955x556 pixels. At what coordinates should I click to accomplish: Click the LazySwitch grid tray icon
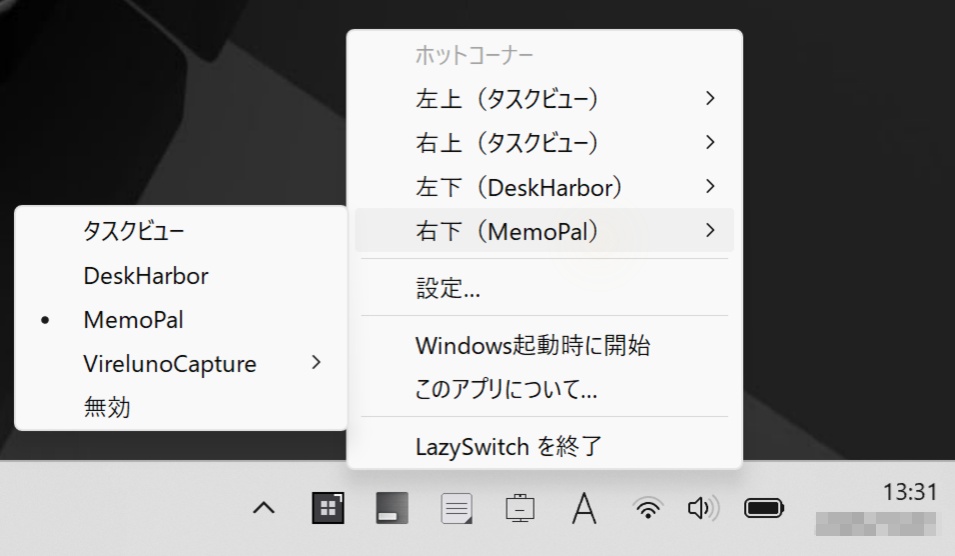[x=328, y=508]
